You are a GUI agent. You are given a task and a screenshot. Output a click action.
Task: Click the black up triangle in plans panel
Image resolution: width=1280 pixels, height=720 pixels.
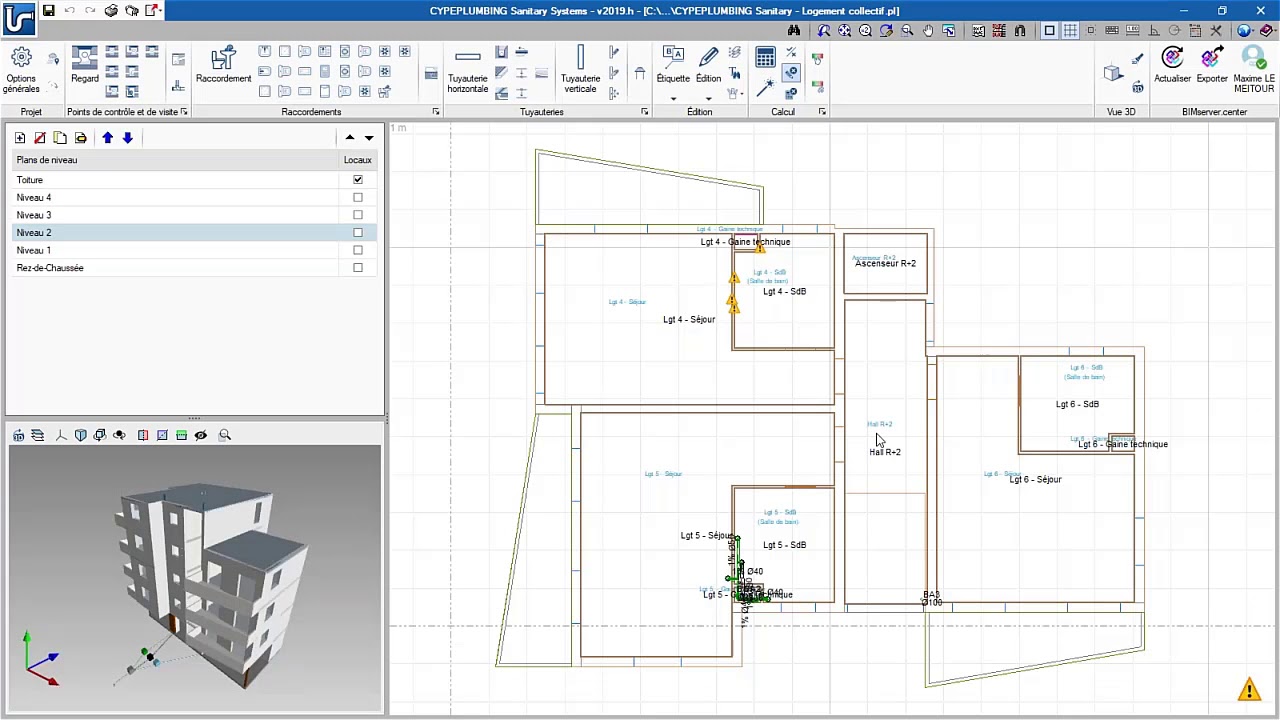click(x=350, y=138)
